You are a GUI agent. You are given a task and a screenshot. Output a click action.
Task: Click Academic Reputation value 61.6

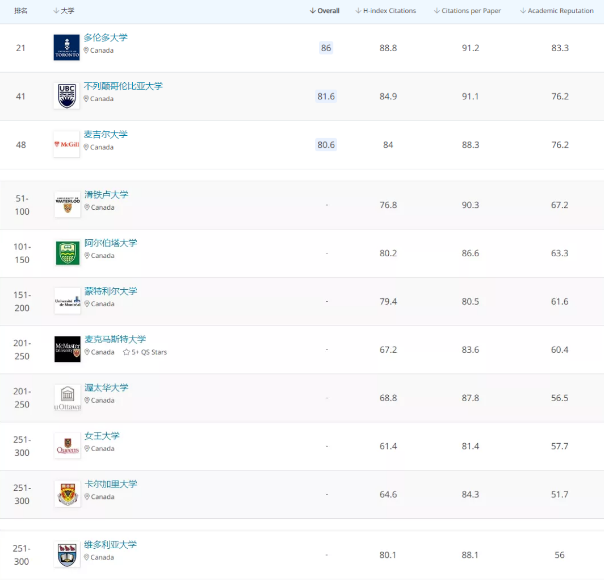(x=560, y=302)
